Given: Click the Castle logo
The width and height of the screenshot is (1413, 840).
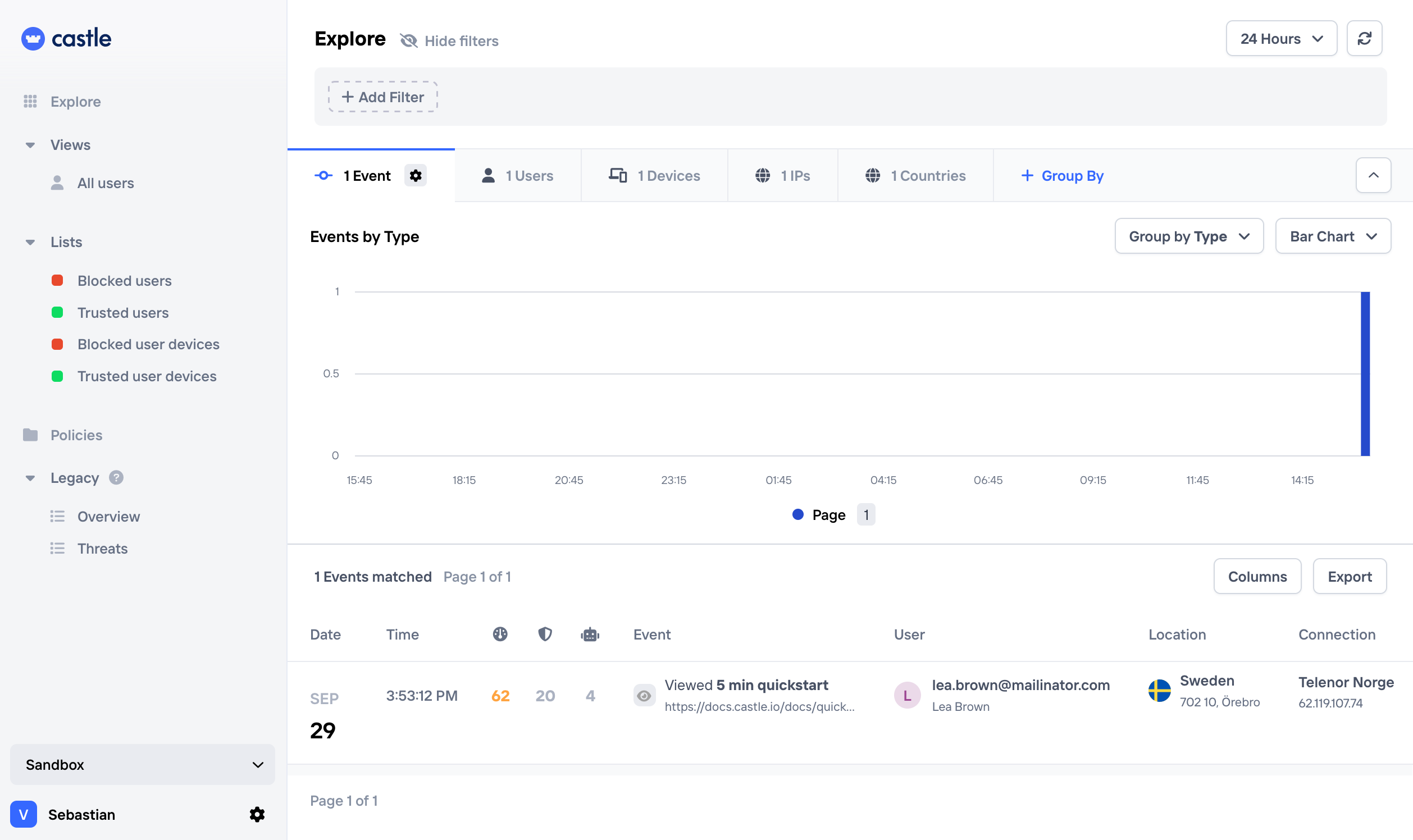Looking at the screenshot, I should 66,39.
